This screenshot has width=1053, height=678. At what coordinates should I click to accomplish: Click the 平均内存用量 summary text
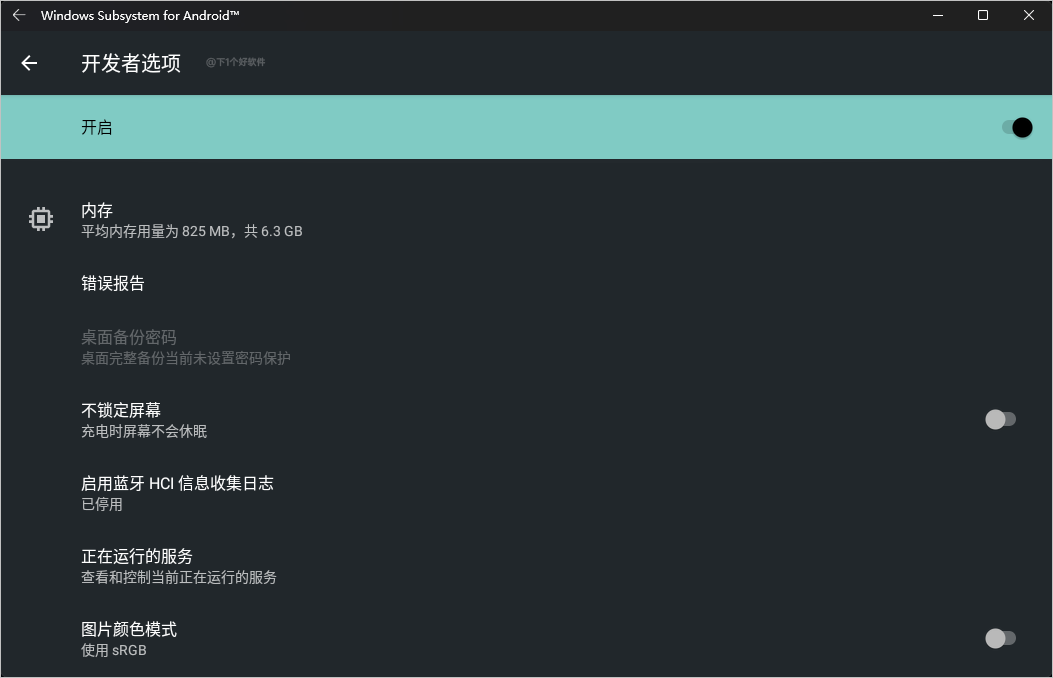point(191,231)
